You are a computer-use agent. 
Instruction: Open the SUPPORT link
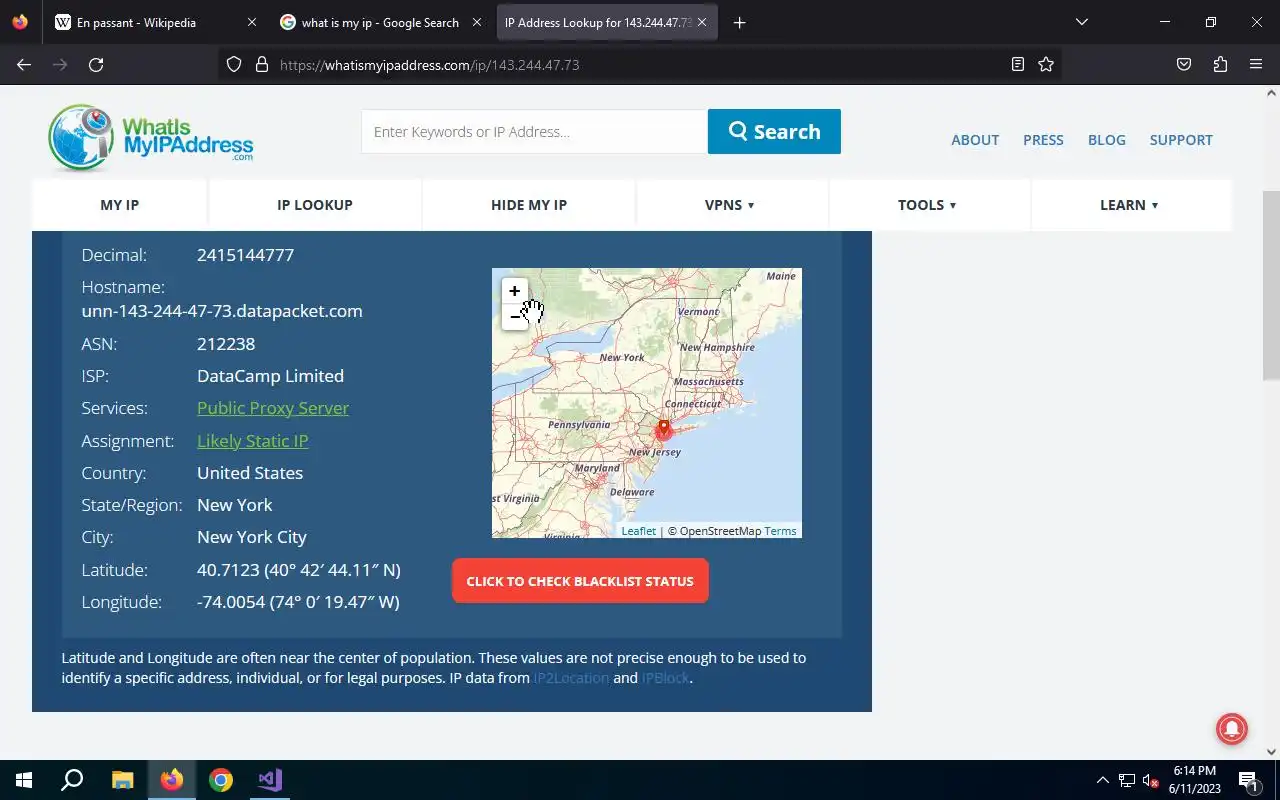[1181, 140]
